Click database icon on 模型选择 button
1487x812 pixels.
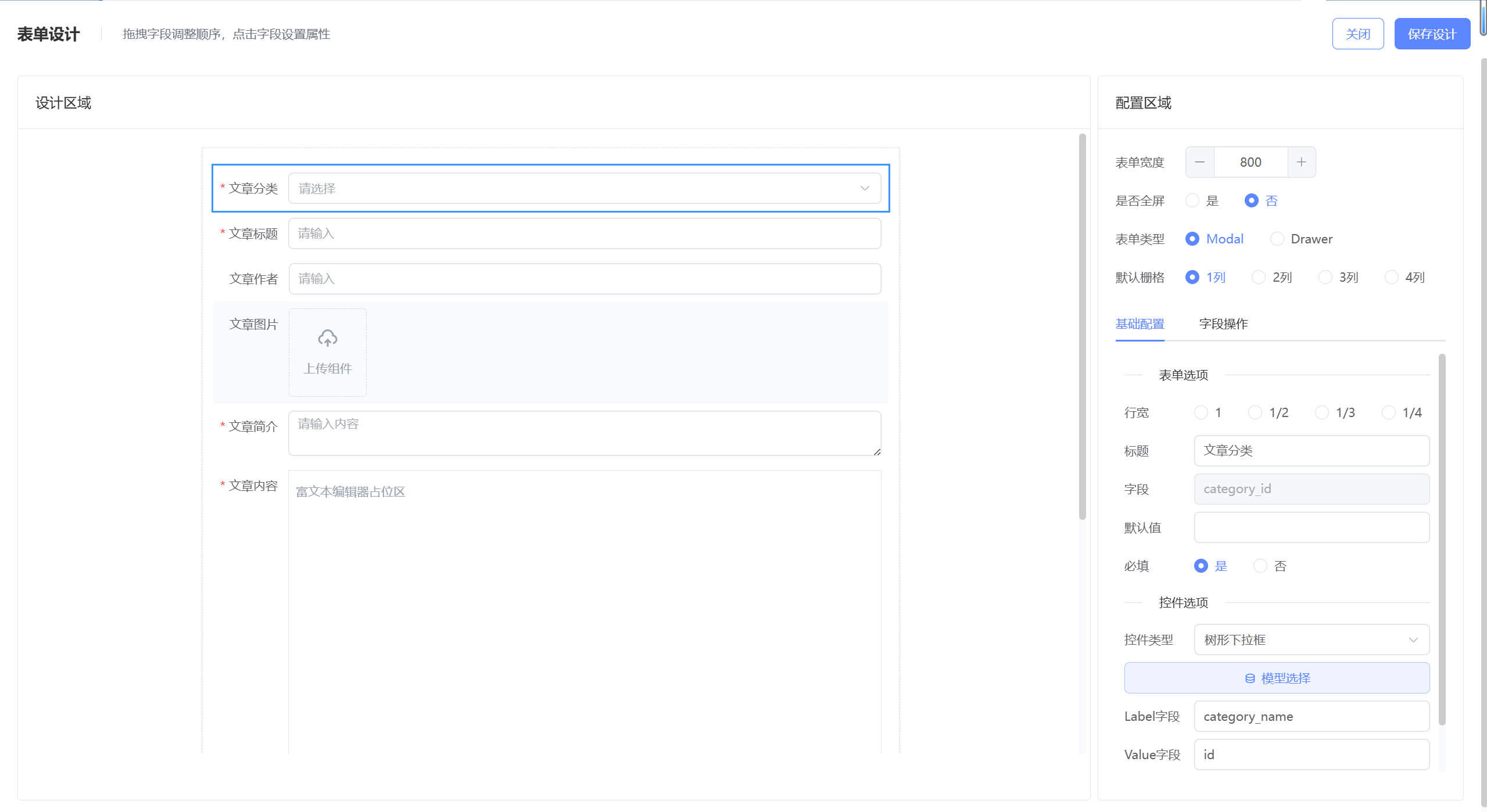(x=1249, y=678)
